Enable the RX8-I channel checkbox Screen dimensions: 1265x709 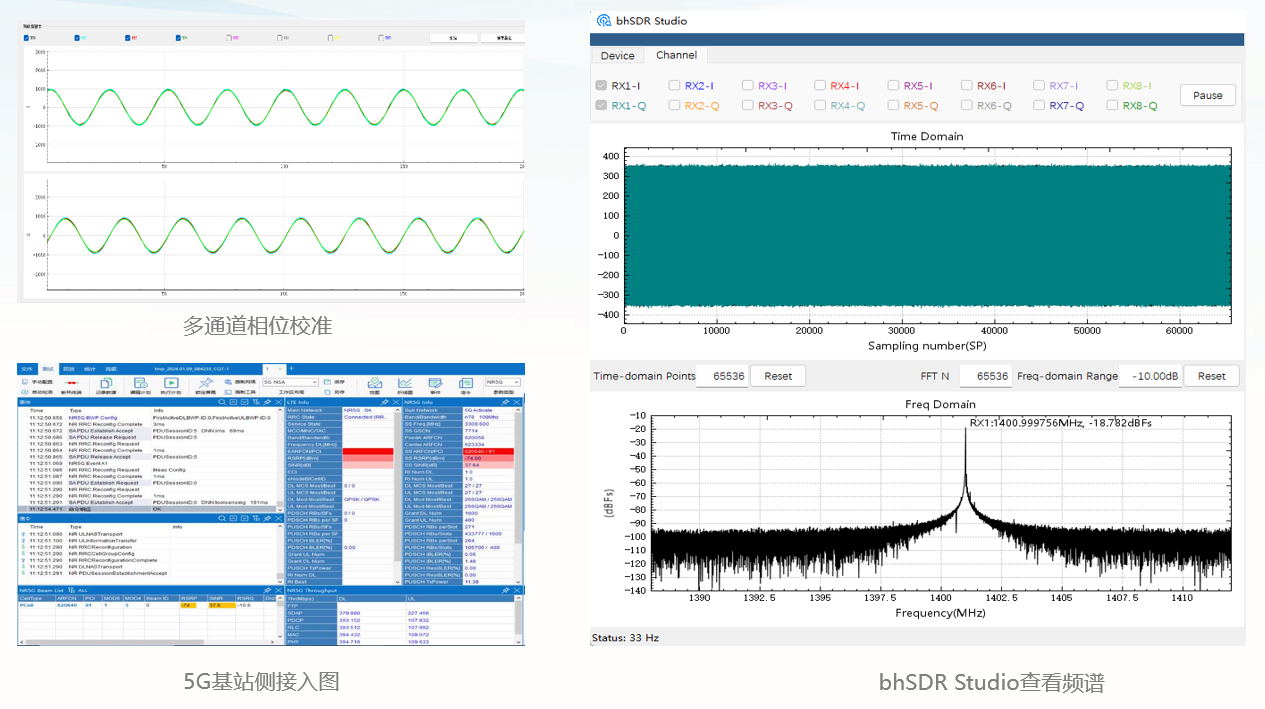click(x=1113, y=86)
